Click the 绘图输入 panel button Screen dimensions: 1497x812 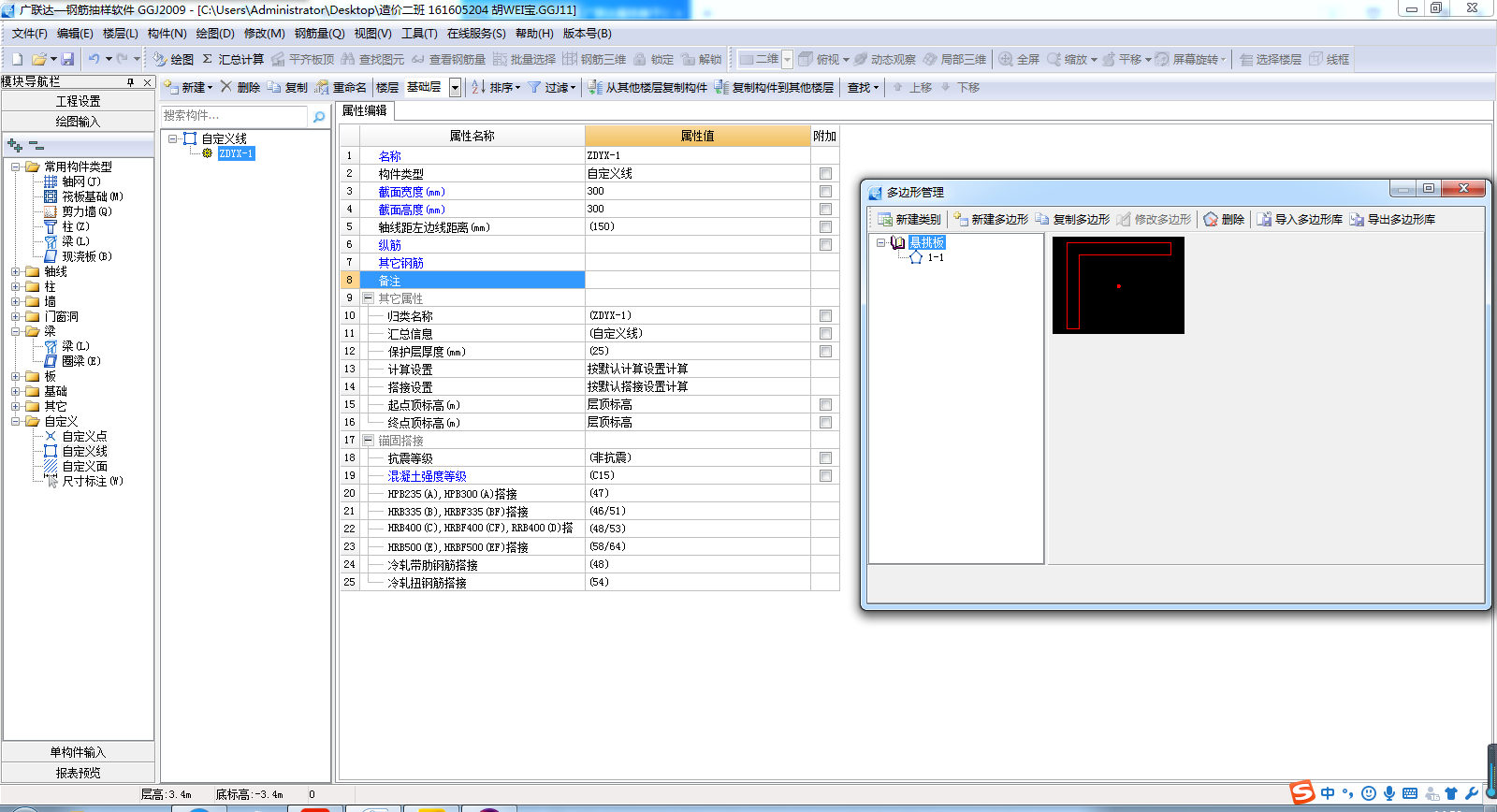pyautogui.click(x=78, y=122)
